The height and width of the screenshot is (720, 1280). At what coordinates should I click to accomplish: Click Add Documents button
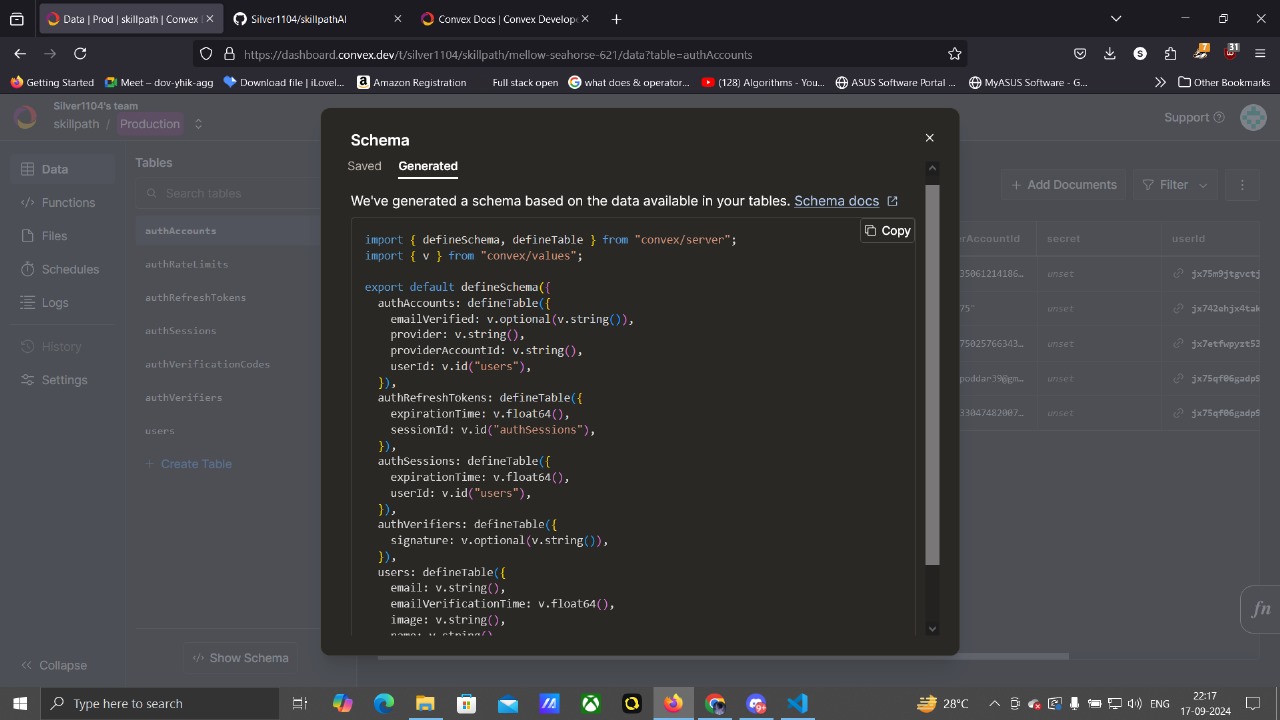coord(1063,185)
